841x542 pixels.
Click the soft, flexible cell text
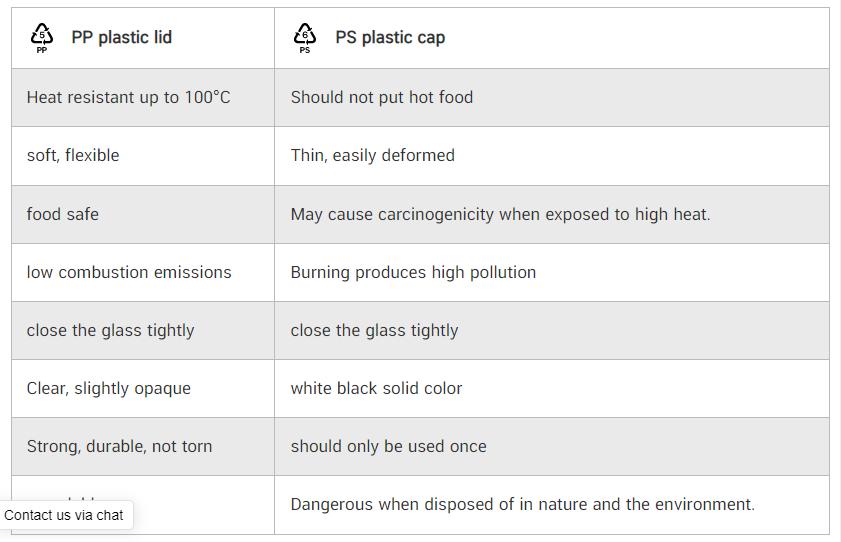(73, 155)
